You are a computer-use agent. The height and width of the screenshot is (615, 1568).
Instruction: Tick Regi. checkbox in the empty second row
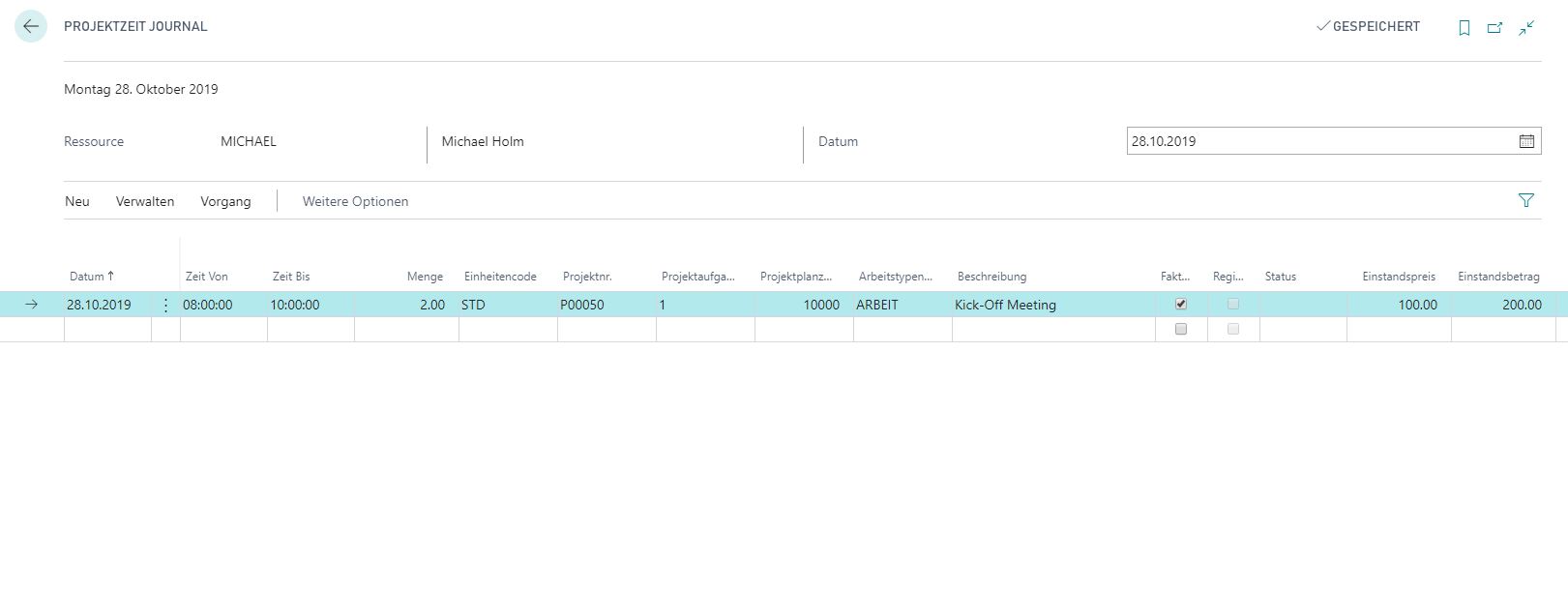(1233, 329)
